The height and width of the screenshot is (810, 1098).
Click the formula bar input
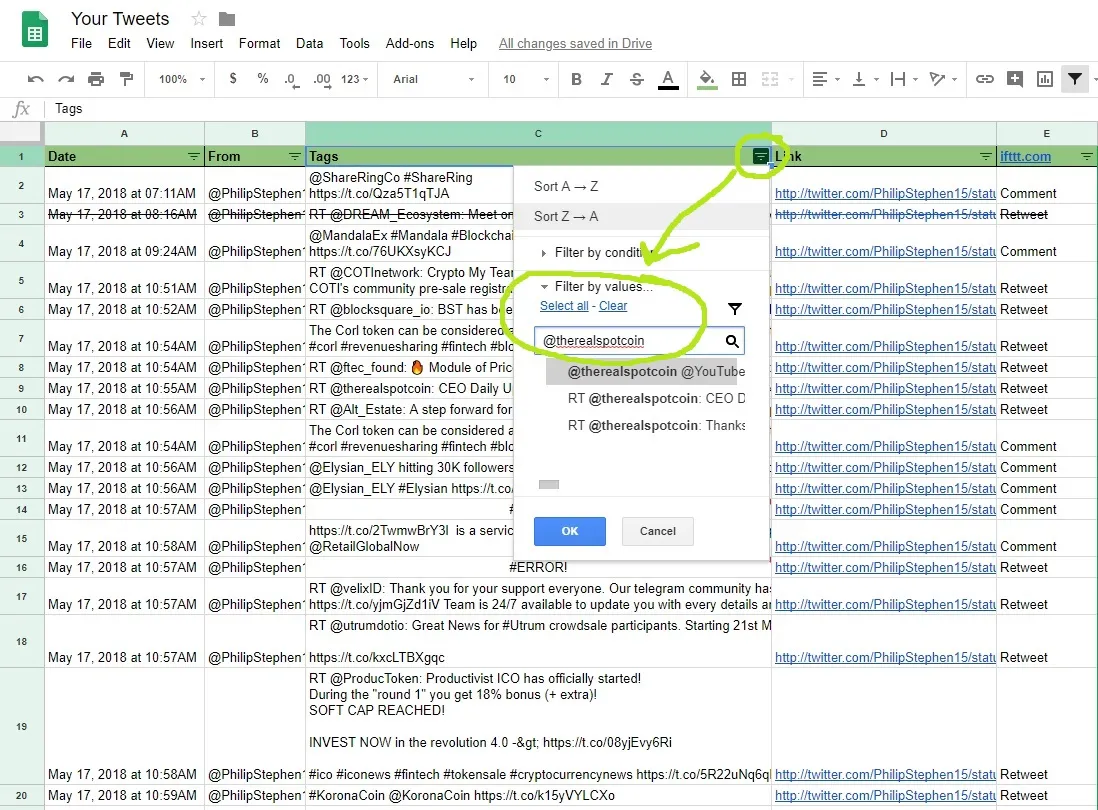574,109
